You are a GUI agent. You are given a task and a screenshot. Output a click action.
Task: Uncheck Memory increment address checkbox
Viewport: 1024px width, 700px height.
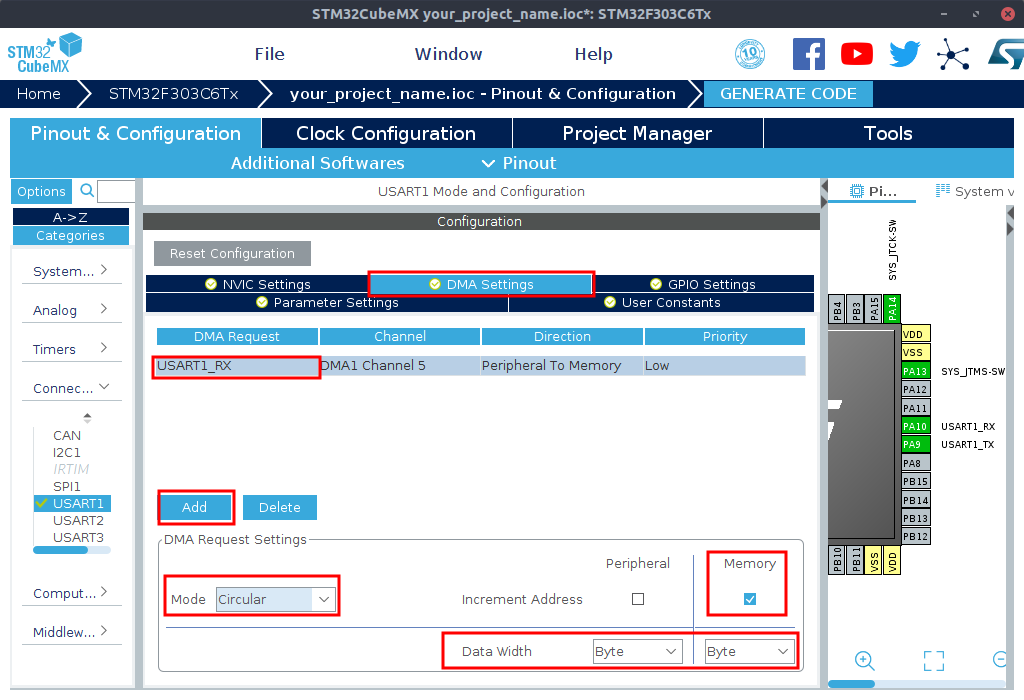pyautogui.click(x=750, y=599)
